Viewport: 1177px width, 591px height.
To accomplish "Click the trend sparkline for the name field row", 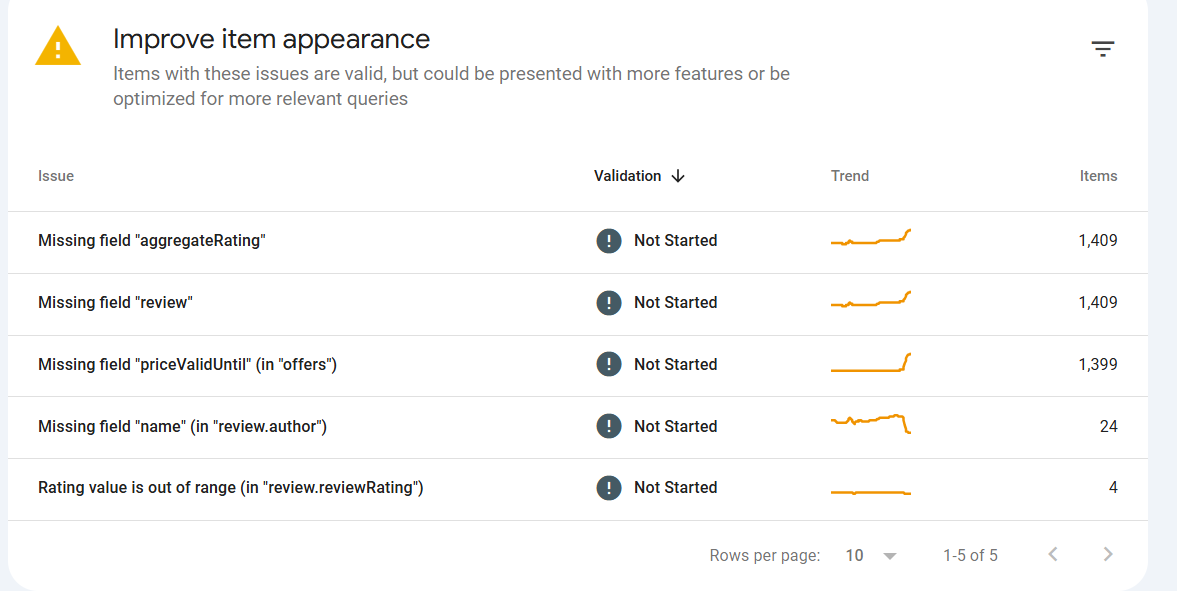I will click(871, 424).
